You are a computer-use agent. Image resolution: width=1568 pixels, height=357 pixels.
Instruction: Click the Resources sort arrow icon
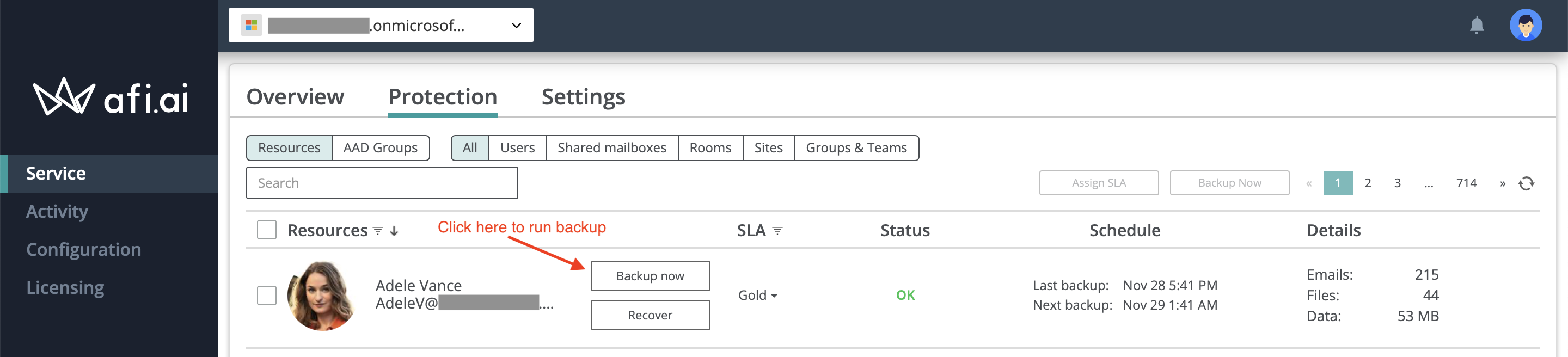pyautogui.click(x=394, y=231)
